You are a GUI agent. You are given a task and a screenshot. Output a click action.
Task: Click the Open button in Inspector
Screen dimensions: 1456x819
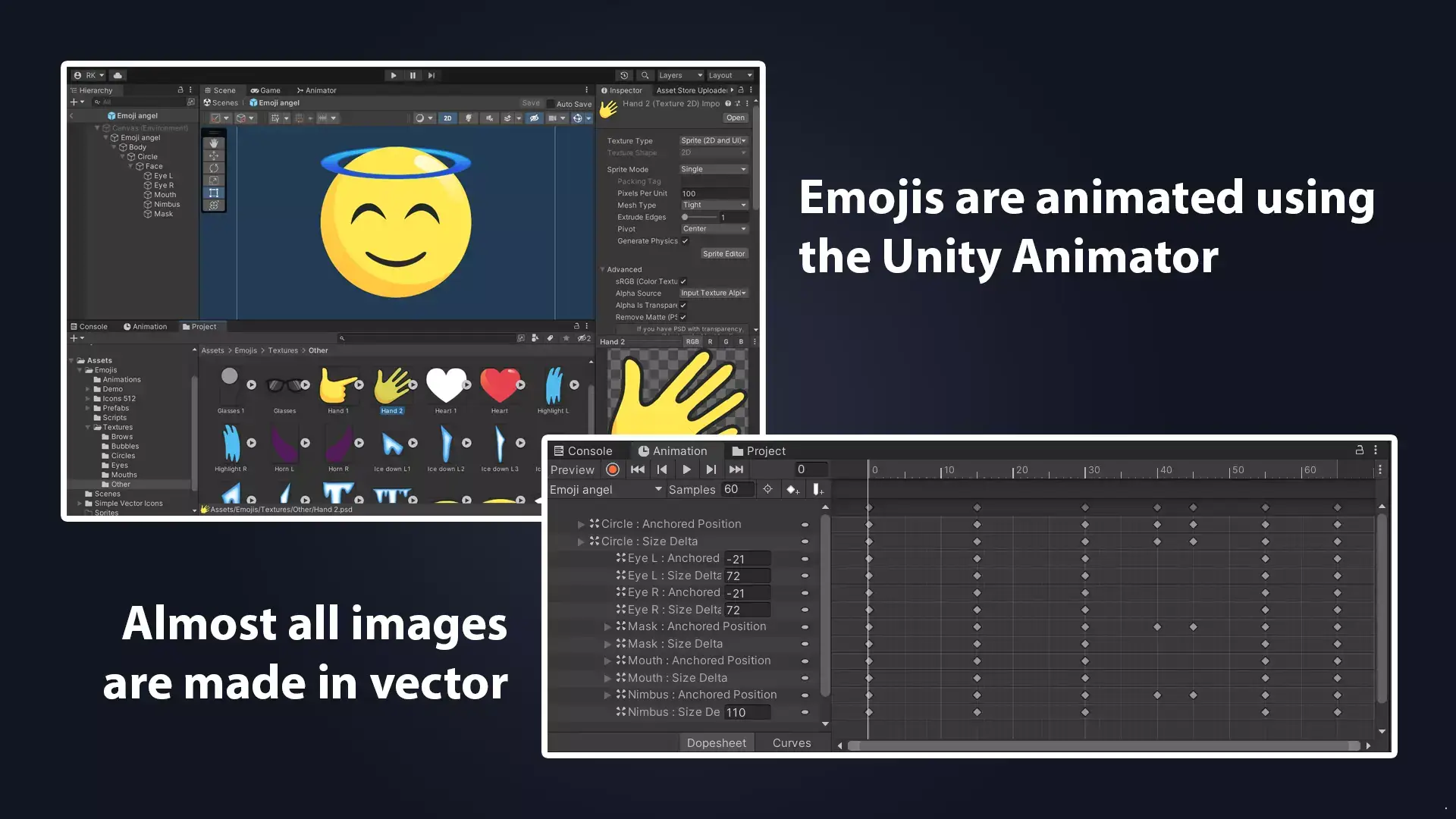pos(735,118)
